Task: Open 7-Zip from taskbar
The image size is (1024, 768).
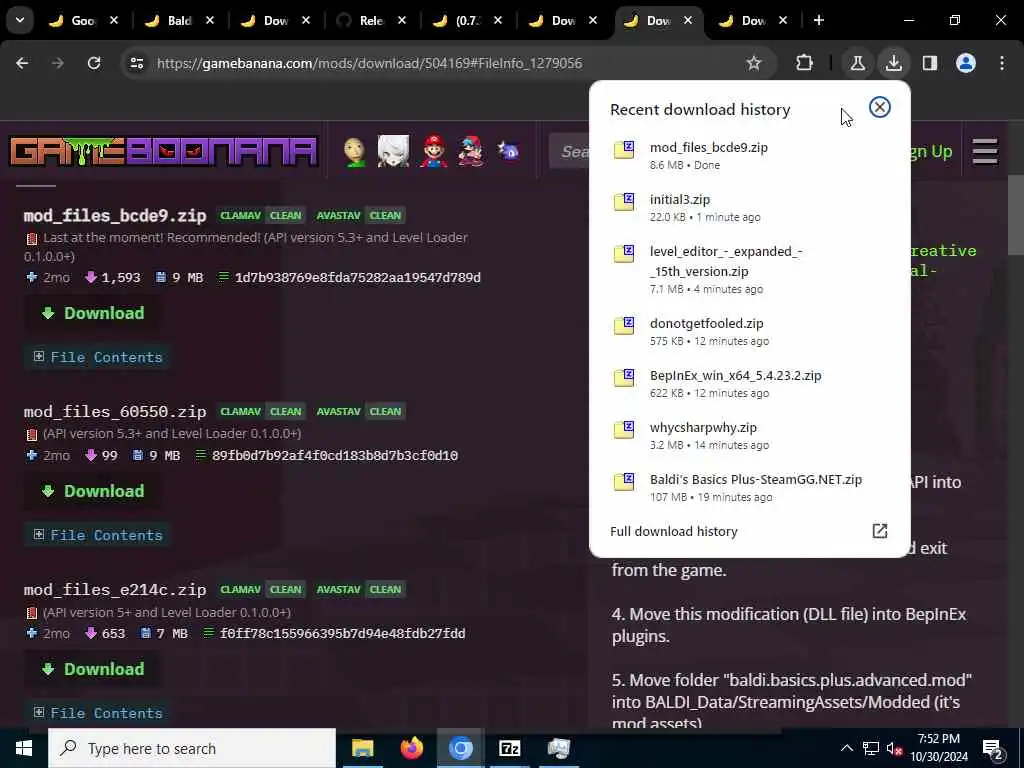Action: [x=509, y=748]
